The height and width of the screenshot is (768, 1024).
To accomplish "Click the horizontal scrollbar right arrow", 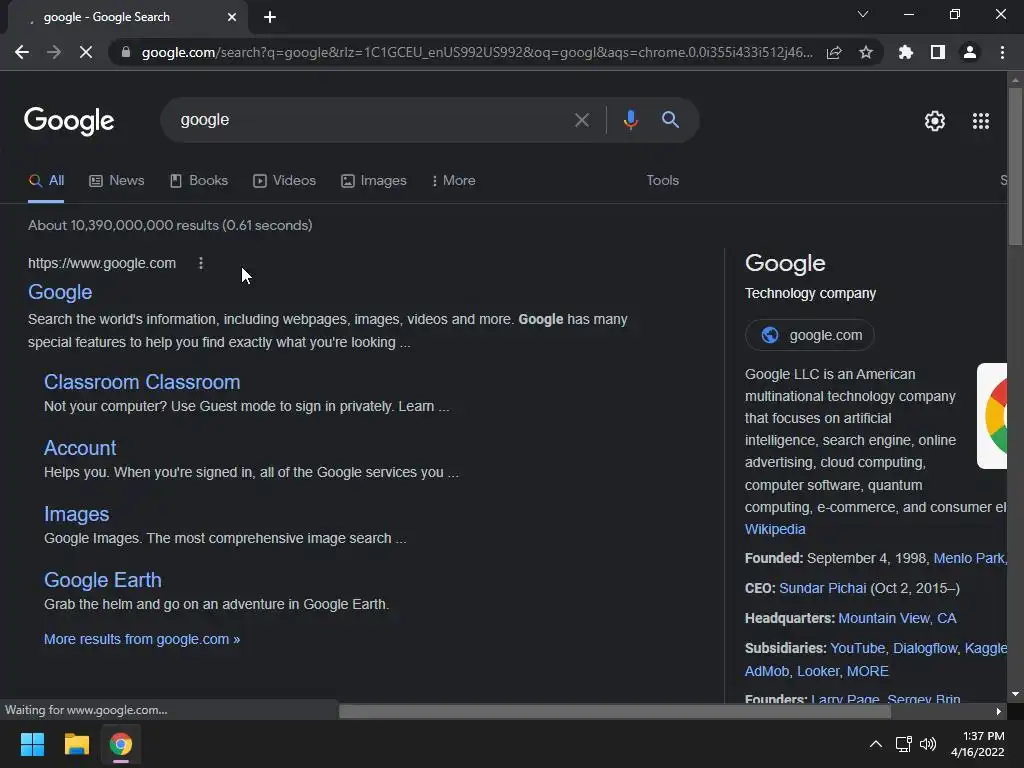I will coord(999,711).
